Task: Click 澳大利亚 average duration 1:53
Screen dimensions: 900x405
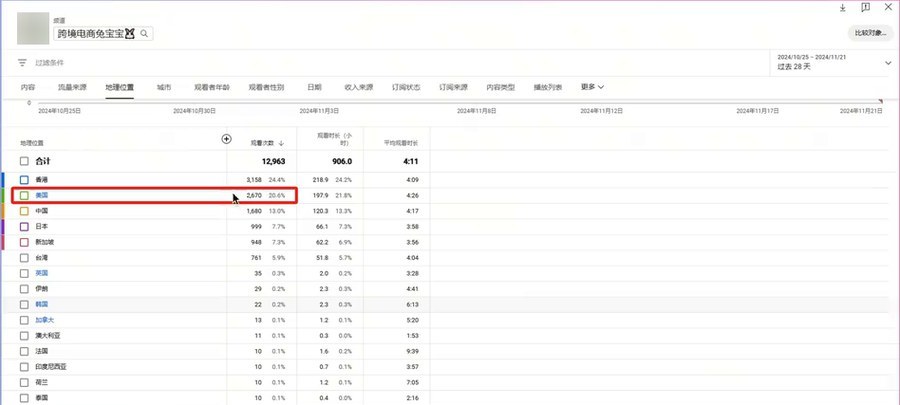Action: click(412, 336)
